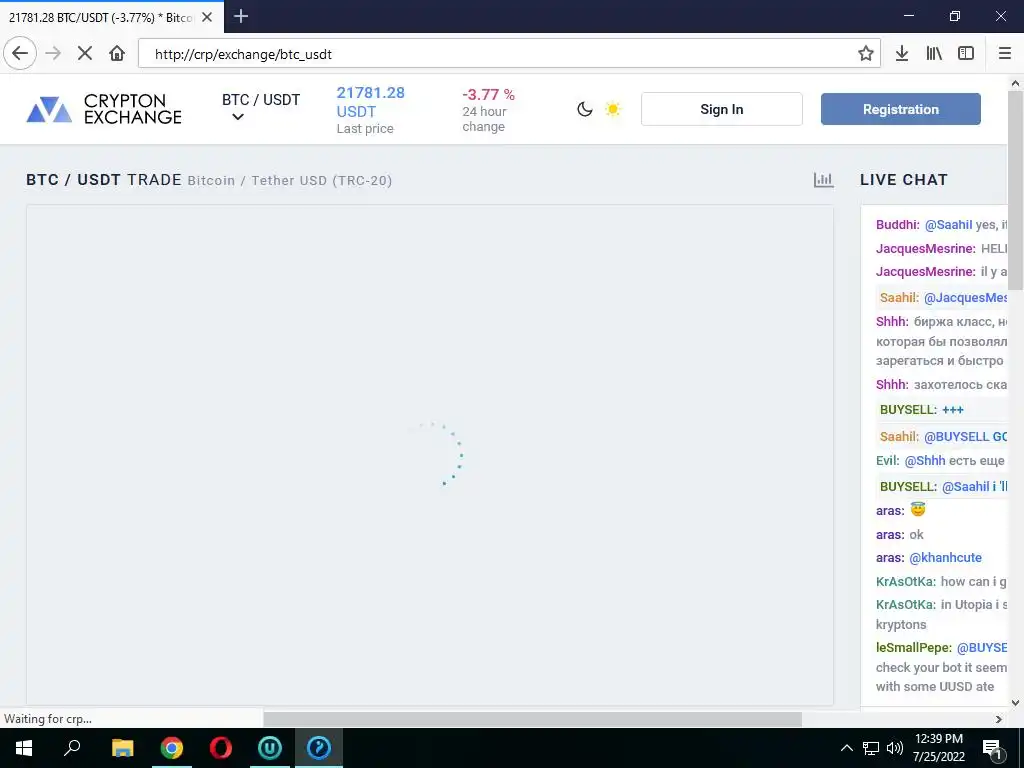Open File Explorer from the taskbar
Screen dimensions: 1024x768
(x=122, y=748)
